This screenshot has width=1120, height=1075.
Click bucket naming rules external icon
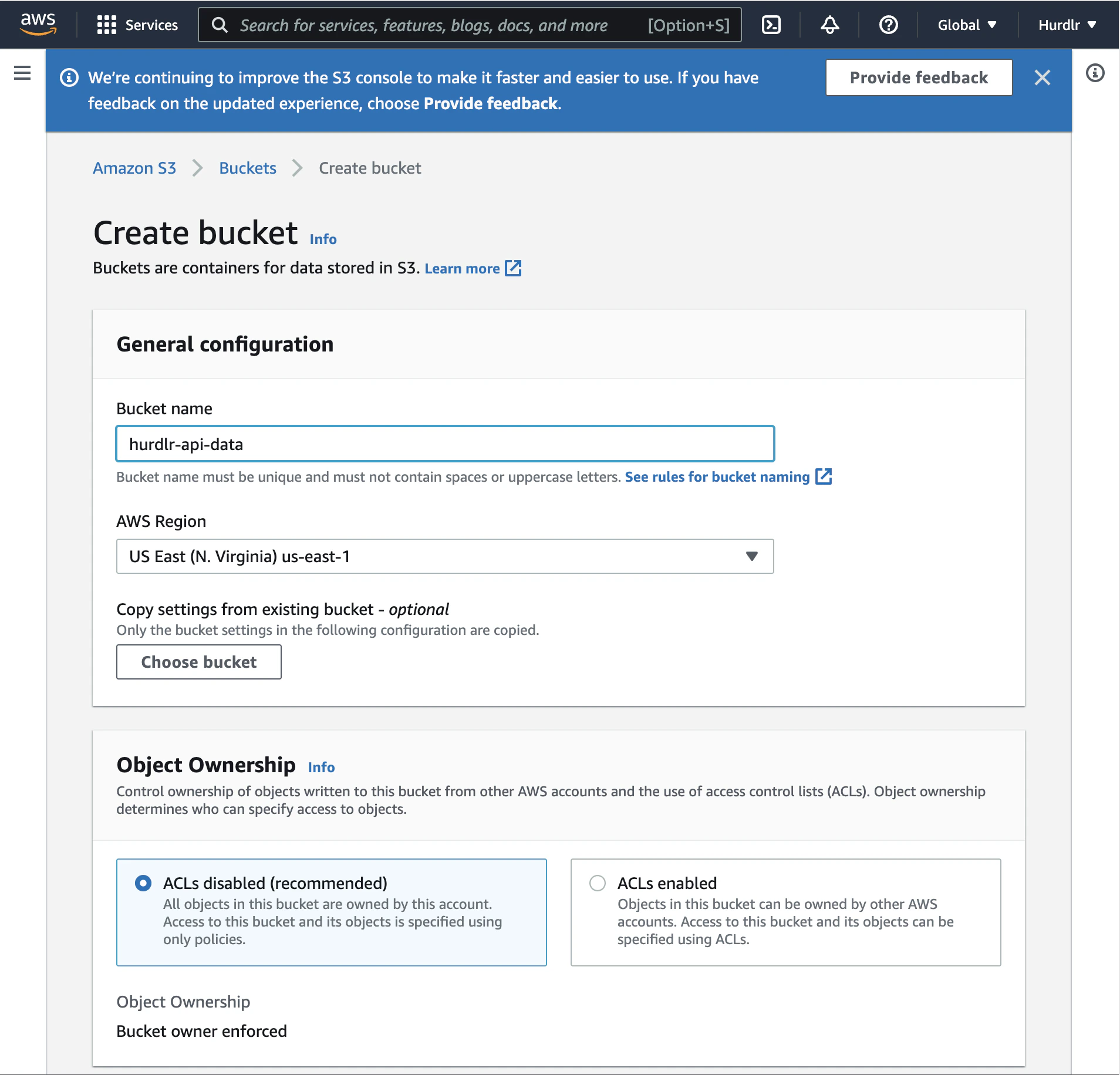[824, 476]
